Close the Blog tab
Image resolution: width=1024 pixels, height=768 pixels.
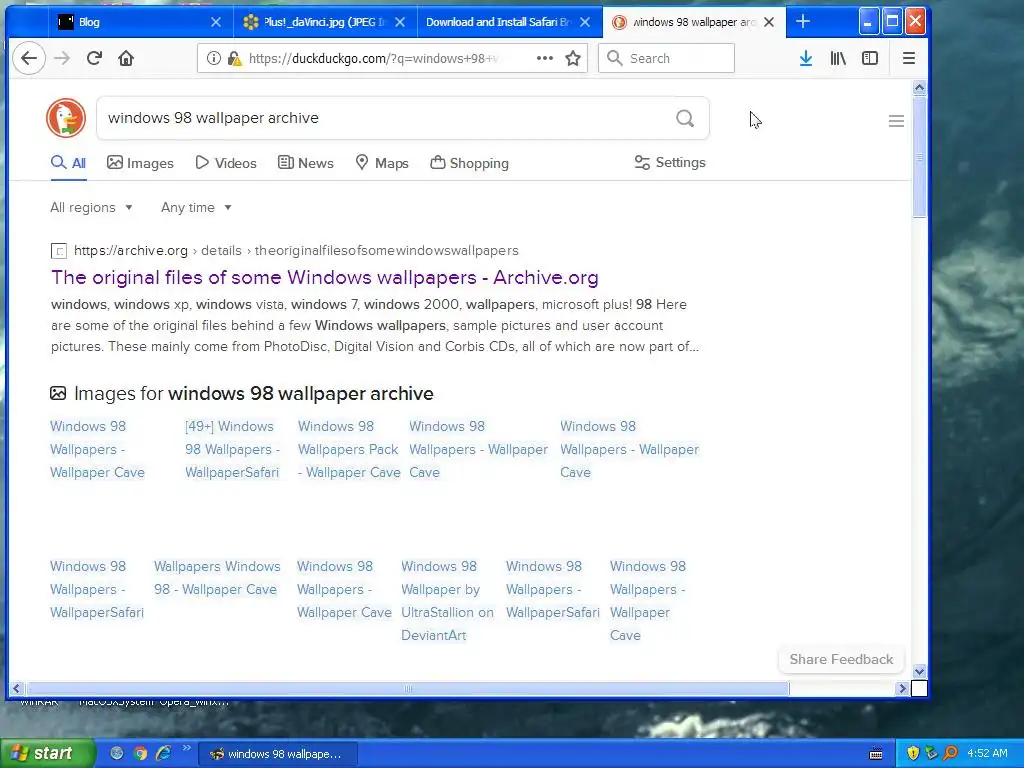pyautogui.click(x=216, y=22)
